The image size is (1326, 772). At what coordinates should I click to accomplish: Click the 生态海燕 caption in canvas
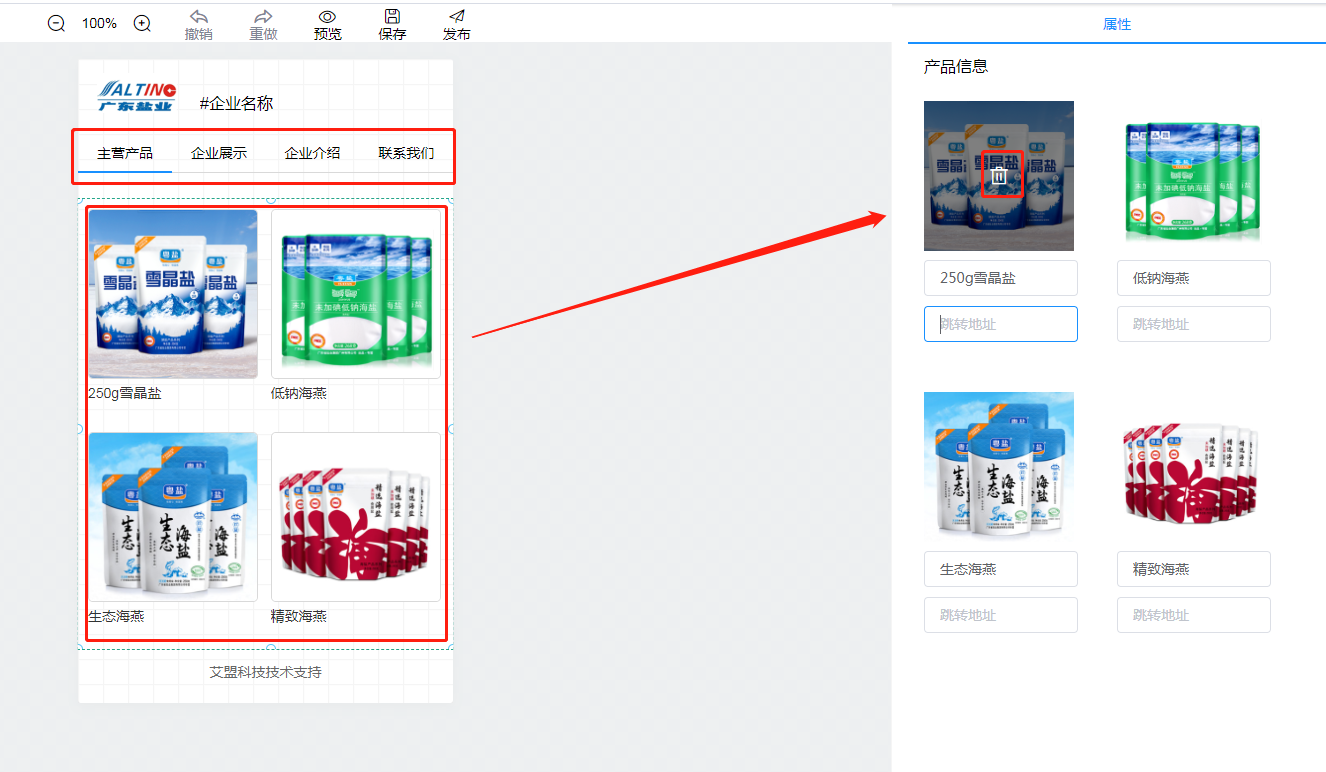tap(116, 616)
